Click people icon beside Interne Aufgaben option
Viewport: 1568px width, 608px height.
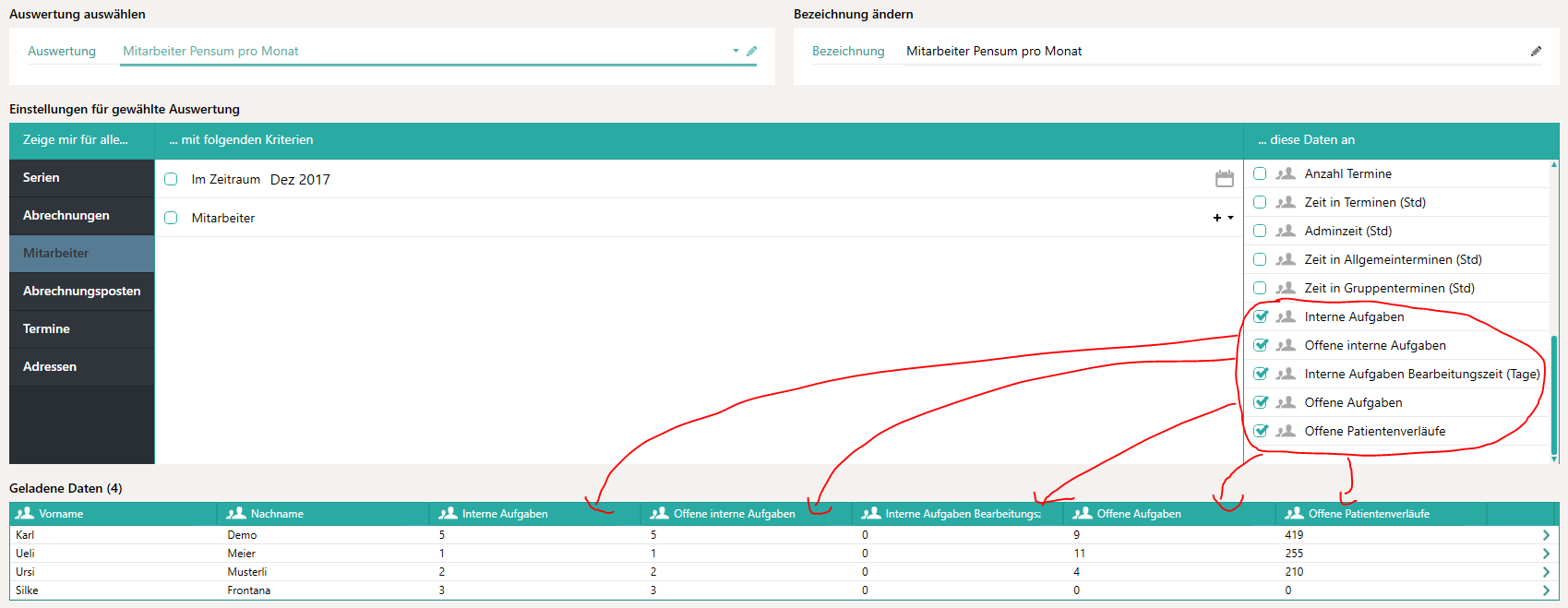(x=1286, y=316)
